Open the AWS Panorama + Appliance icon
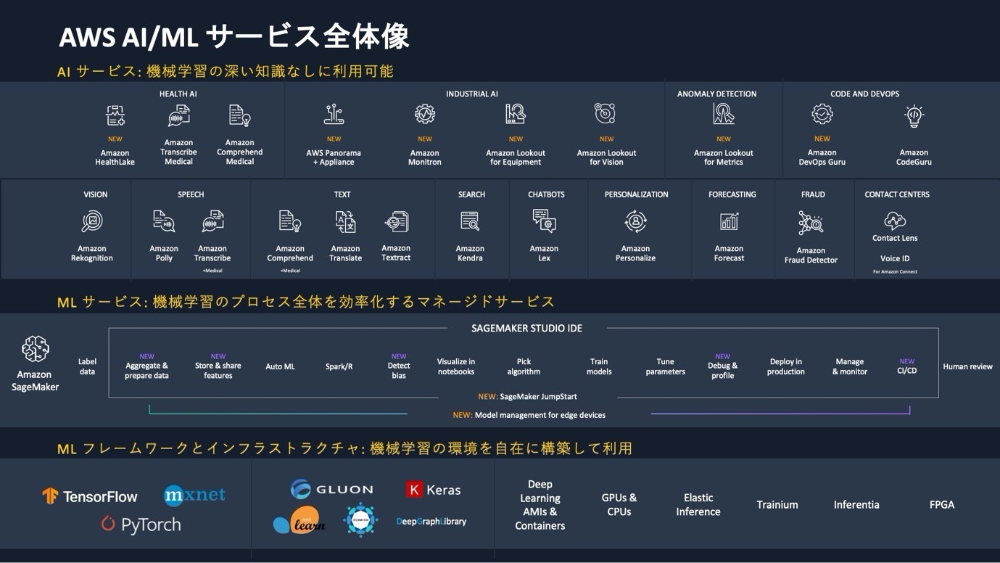Image resolution: width=1000 pixels, height=563 pixels. (x=334, y=115)
